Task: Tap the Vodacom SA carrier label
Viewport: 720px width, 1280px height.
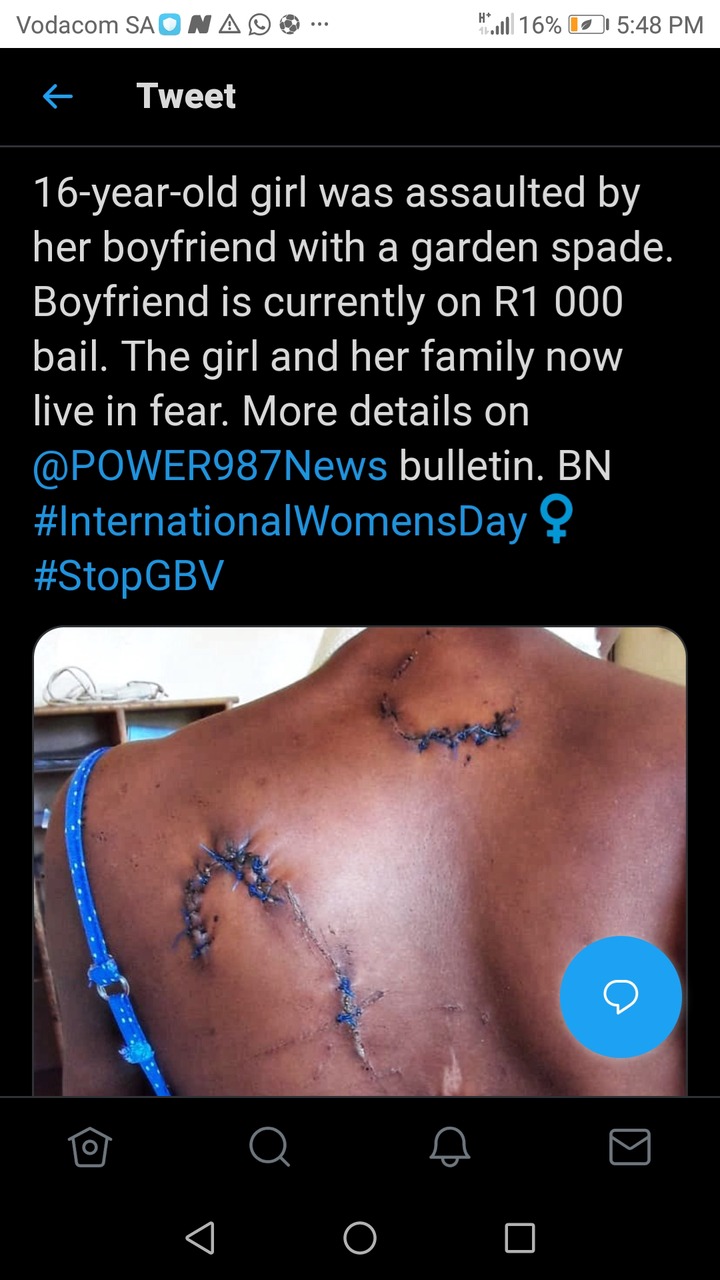Action: pyautogui.click(x=85, y=25)
